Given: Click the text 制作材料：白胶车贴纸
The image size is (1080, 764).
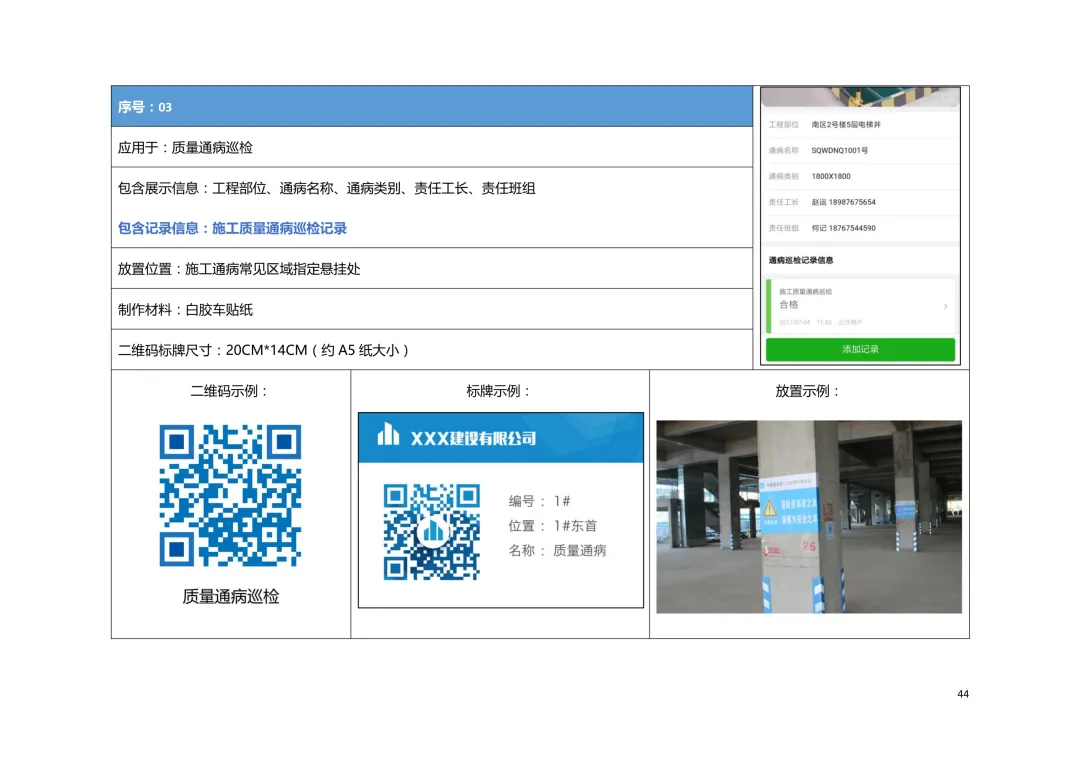Looking at the screenshot, I should click(x=185, y=309).
